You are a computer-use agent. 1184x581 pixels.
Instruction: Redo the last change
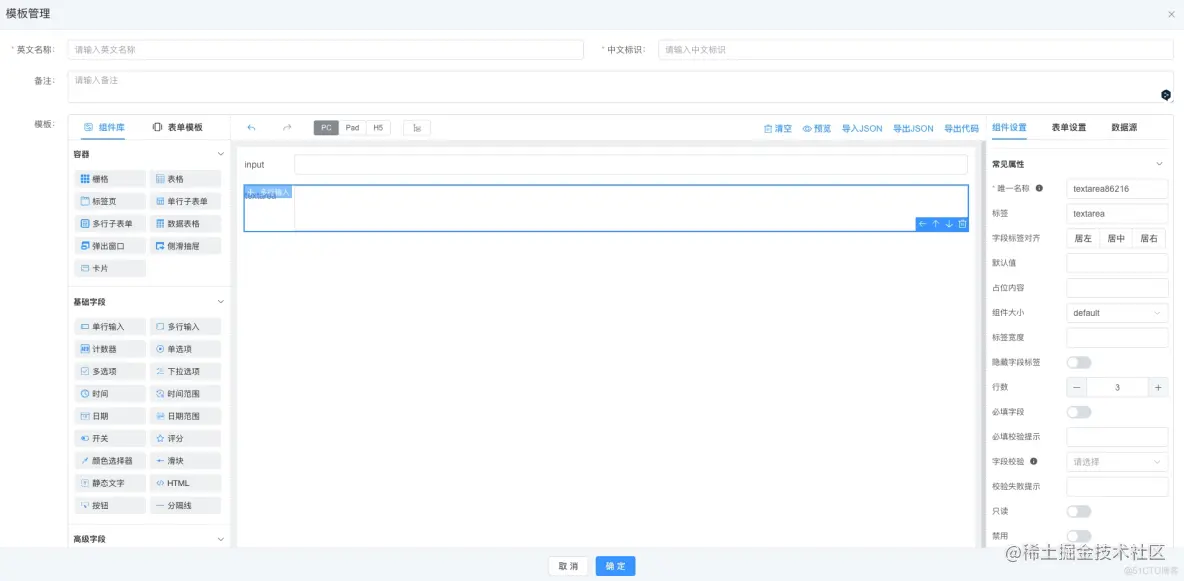[286, 127]
